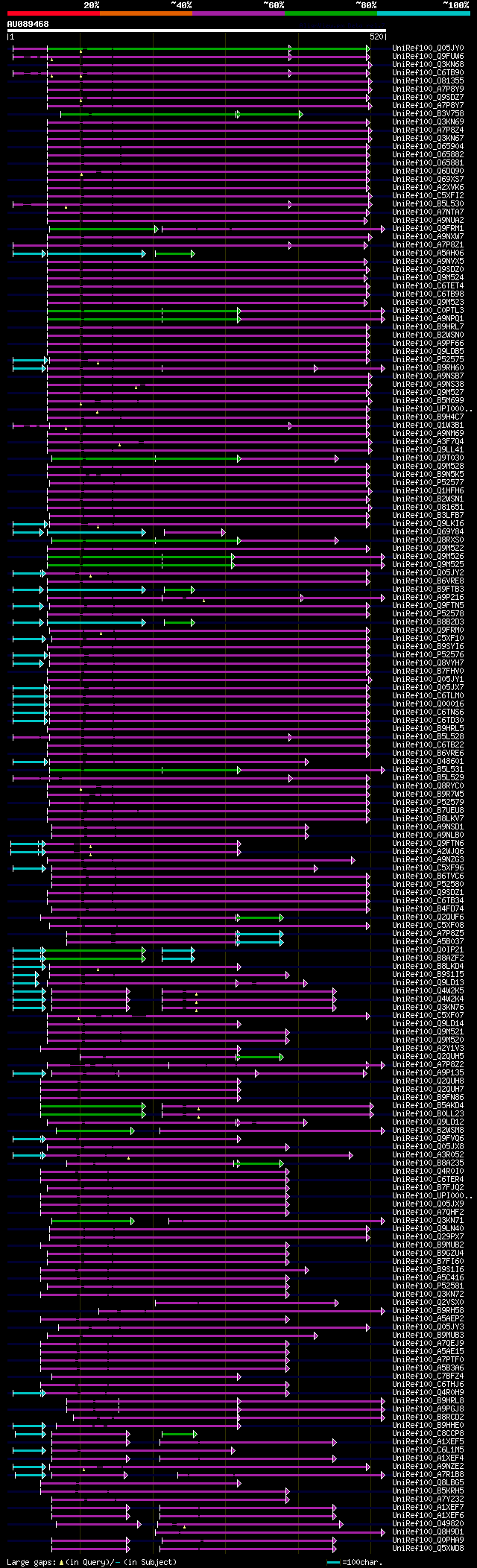477x1568 pixels.
Task: Select hit label UniRef100_B4FD74
Action: 428,909
